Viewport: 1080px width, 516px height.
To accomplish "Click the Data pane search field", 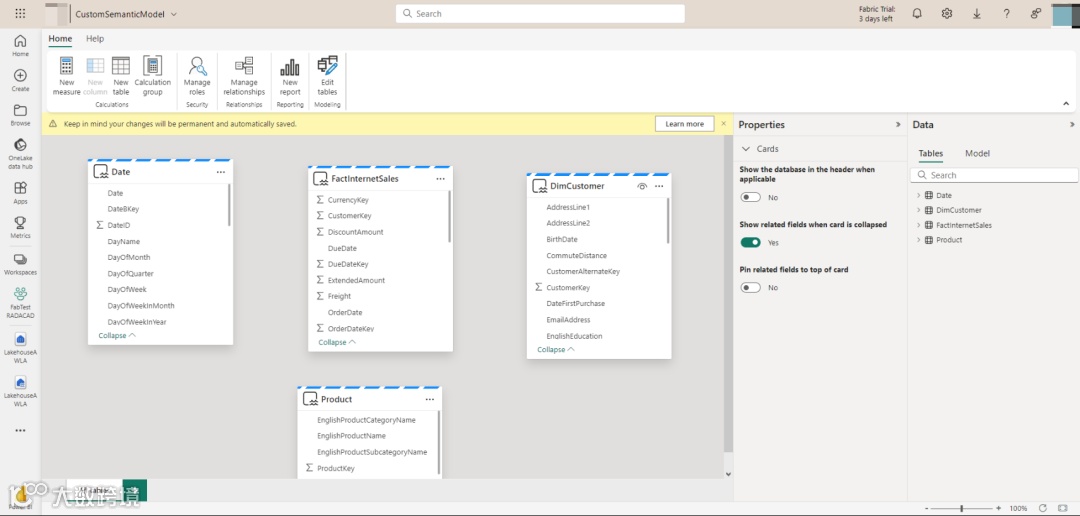I will click(994, 175).
